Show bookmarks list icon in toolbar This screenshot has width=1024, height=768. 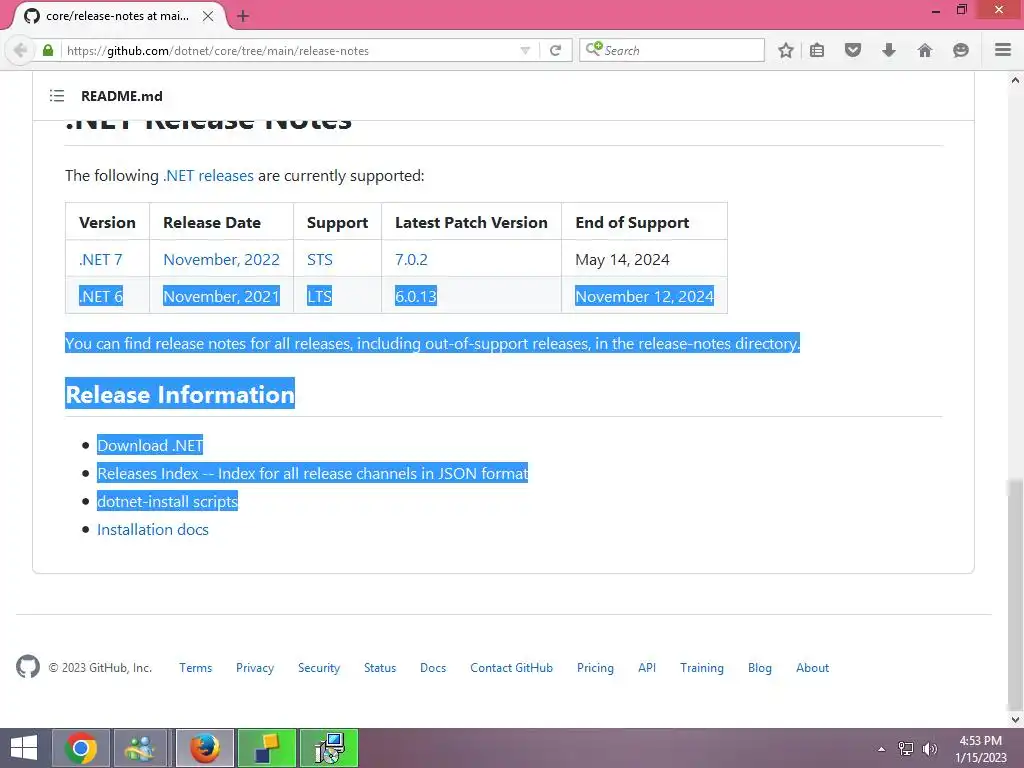(x=817, y=50)
